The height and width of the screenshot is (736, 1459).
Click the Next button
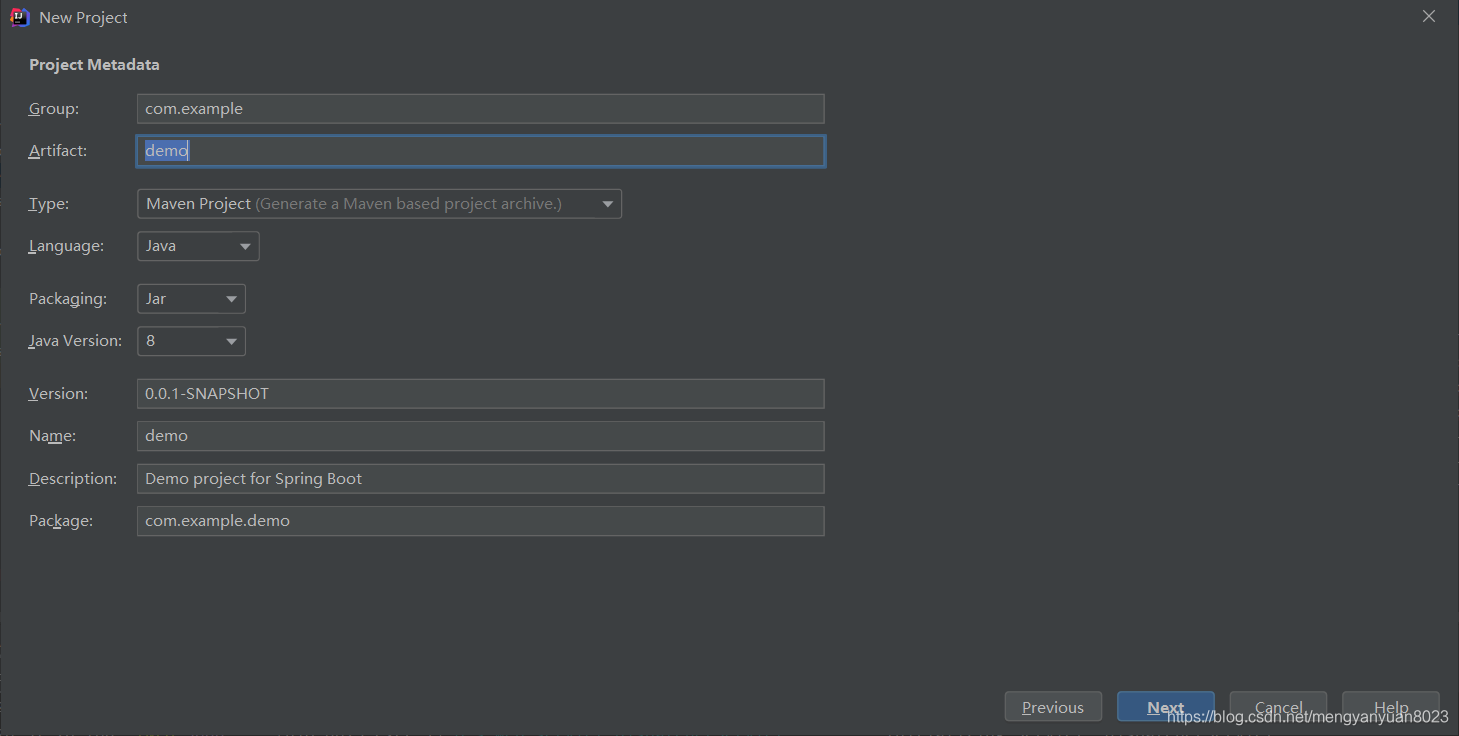coord(1165,706)
